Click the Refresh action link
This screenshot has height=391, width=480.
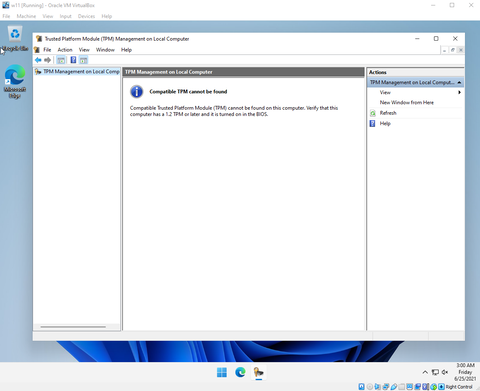point(388,113)
